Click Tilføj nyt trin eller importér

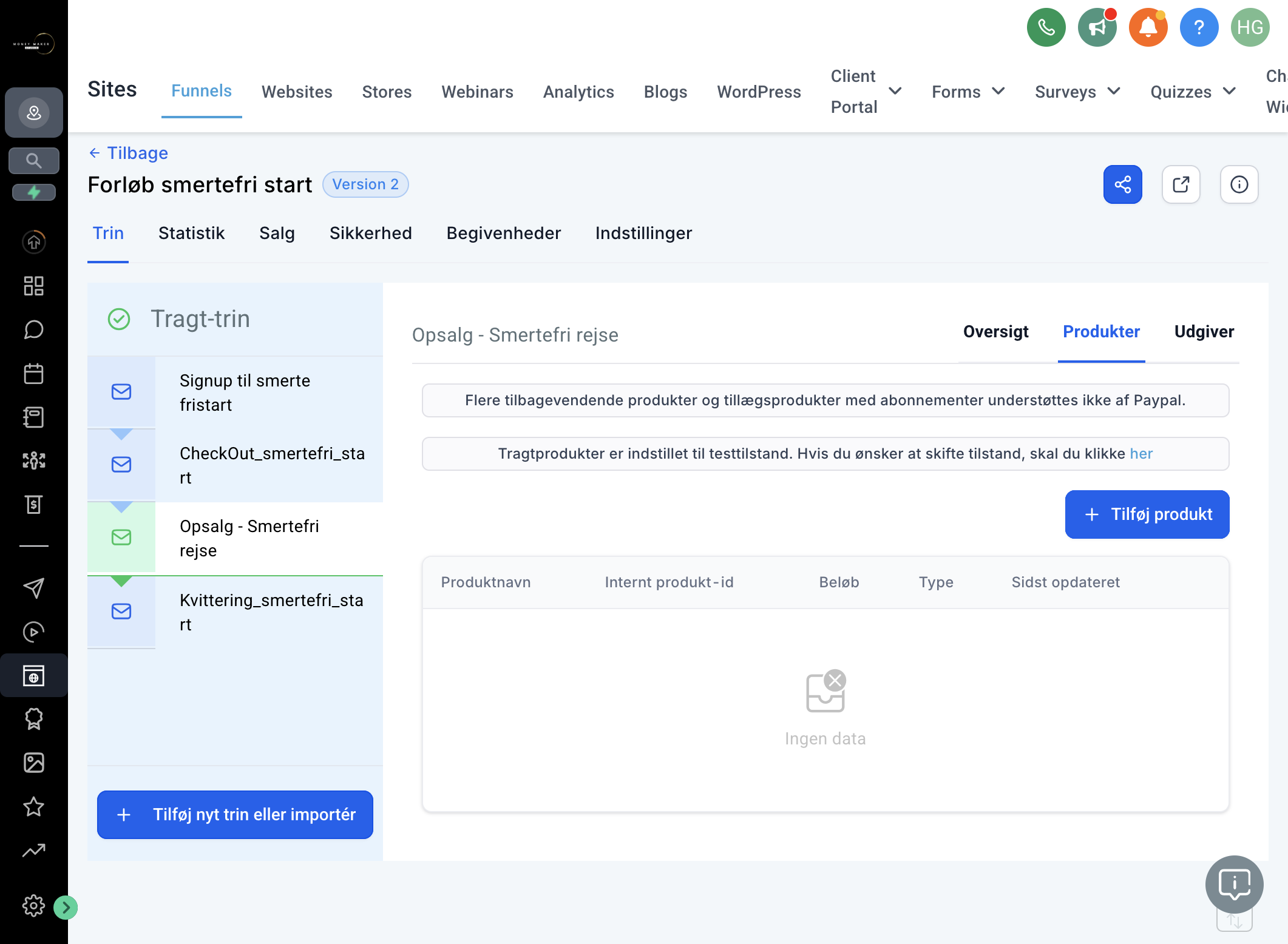235,814
